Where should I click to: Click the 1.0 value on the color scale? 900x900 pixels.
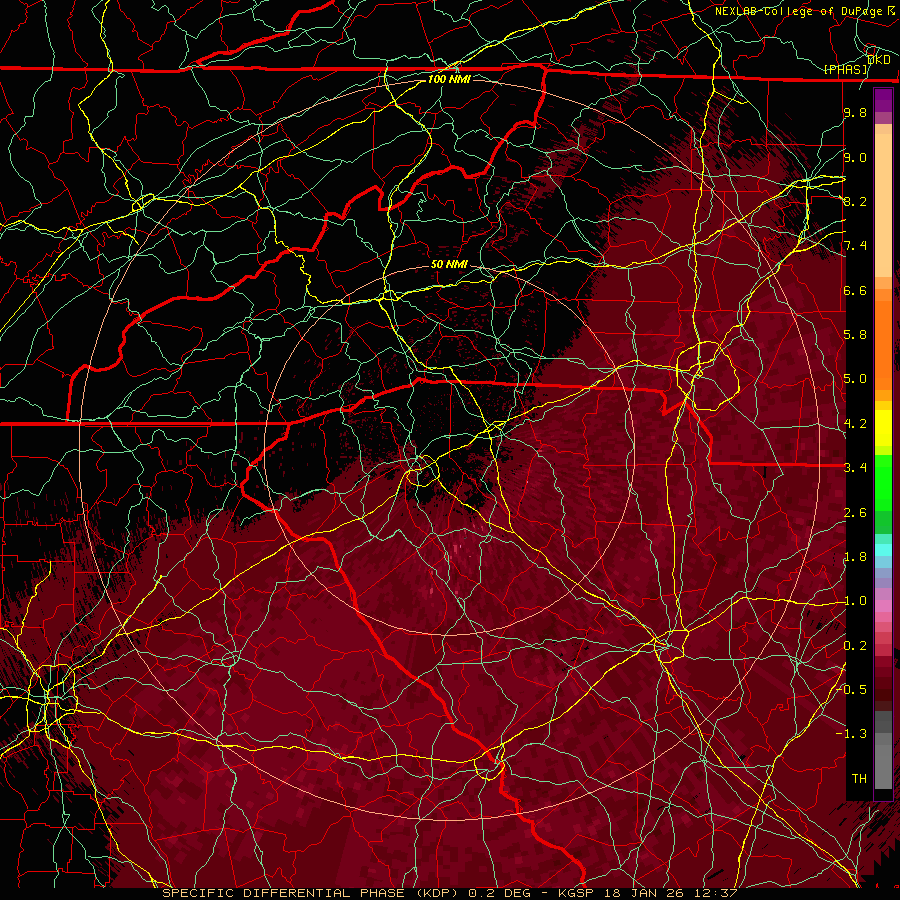(855, 601)
